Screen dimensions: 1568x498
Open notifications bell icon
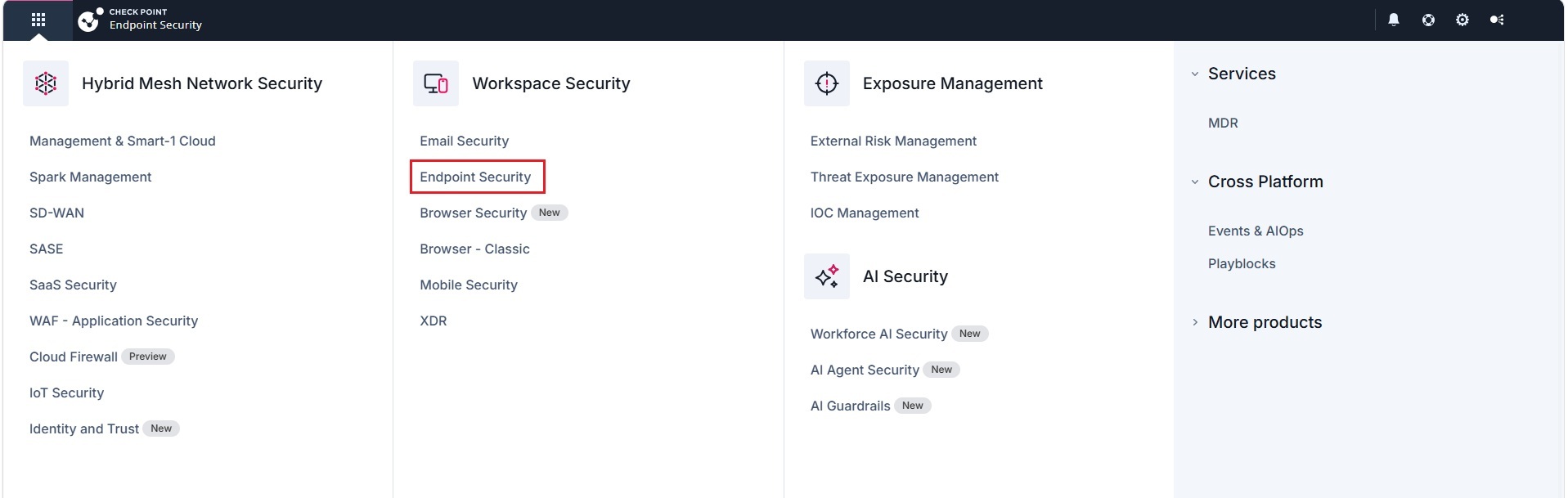(x=1394, y=20)
